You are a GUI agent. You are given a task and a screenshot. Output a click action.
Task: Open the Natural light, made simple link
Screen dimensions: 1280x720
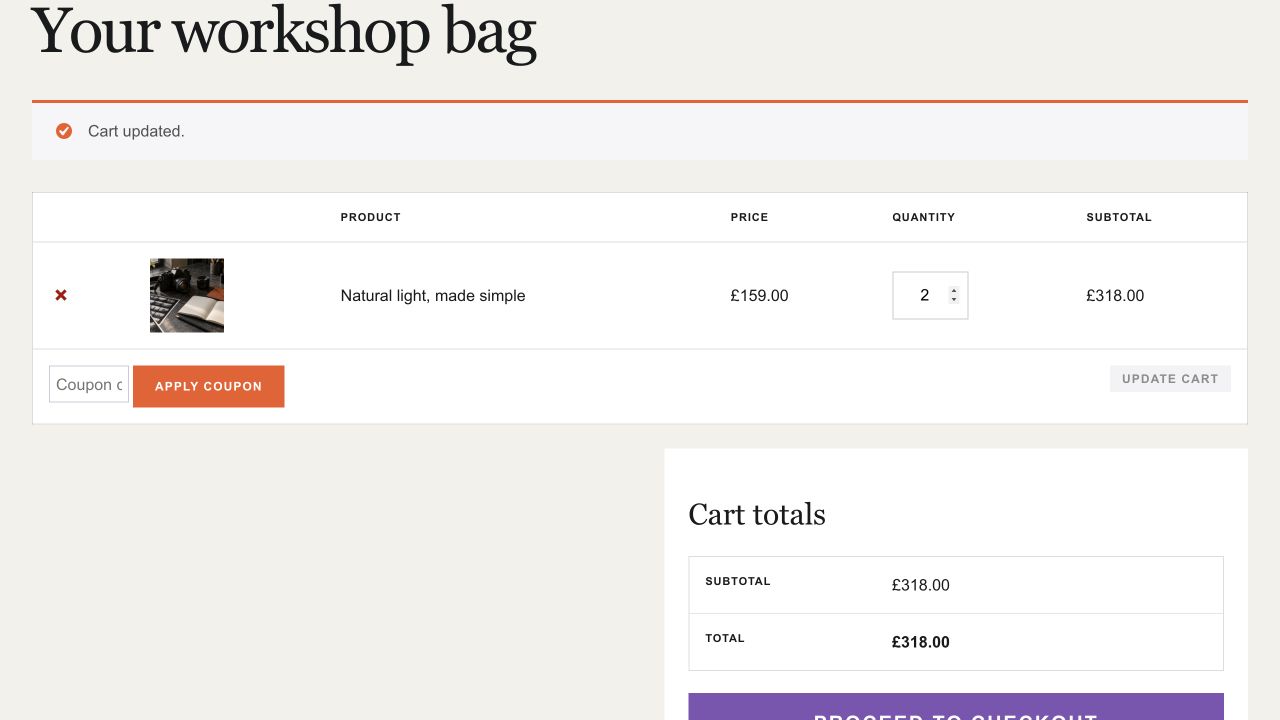point(433,295)
